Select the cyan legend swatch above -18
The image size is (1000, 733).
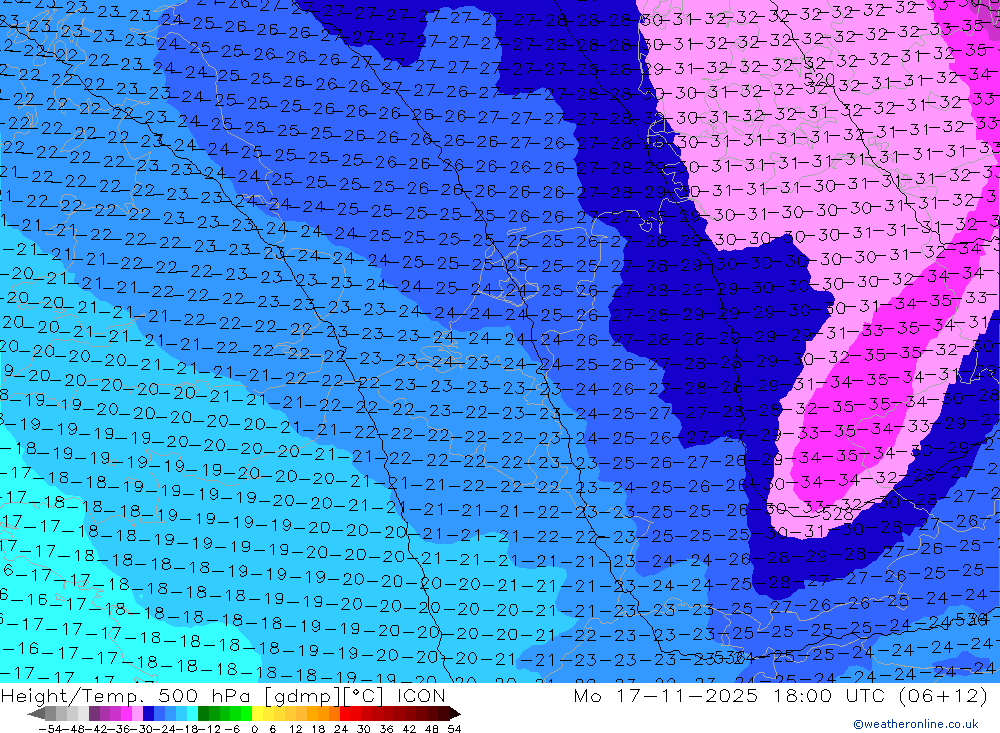[192, 713]
